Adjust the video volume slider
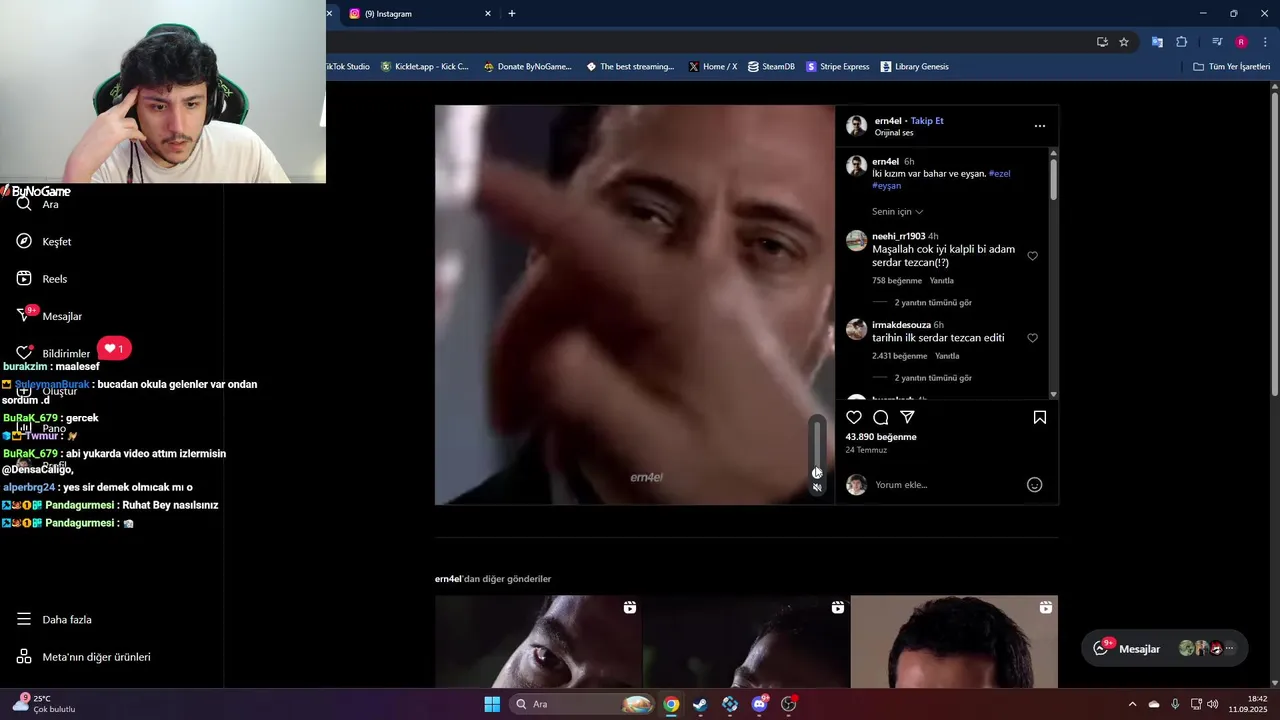 click(x=817, y=448)
